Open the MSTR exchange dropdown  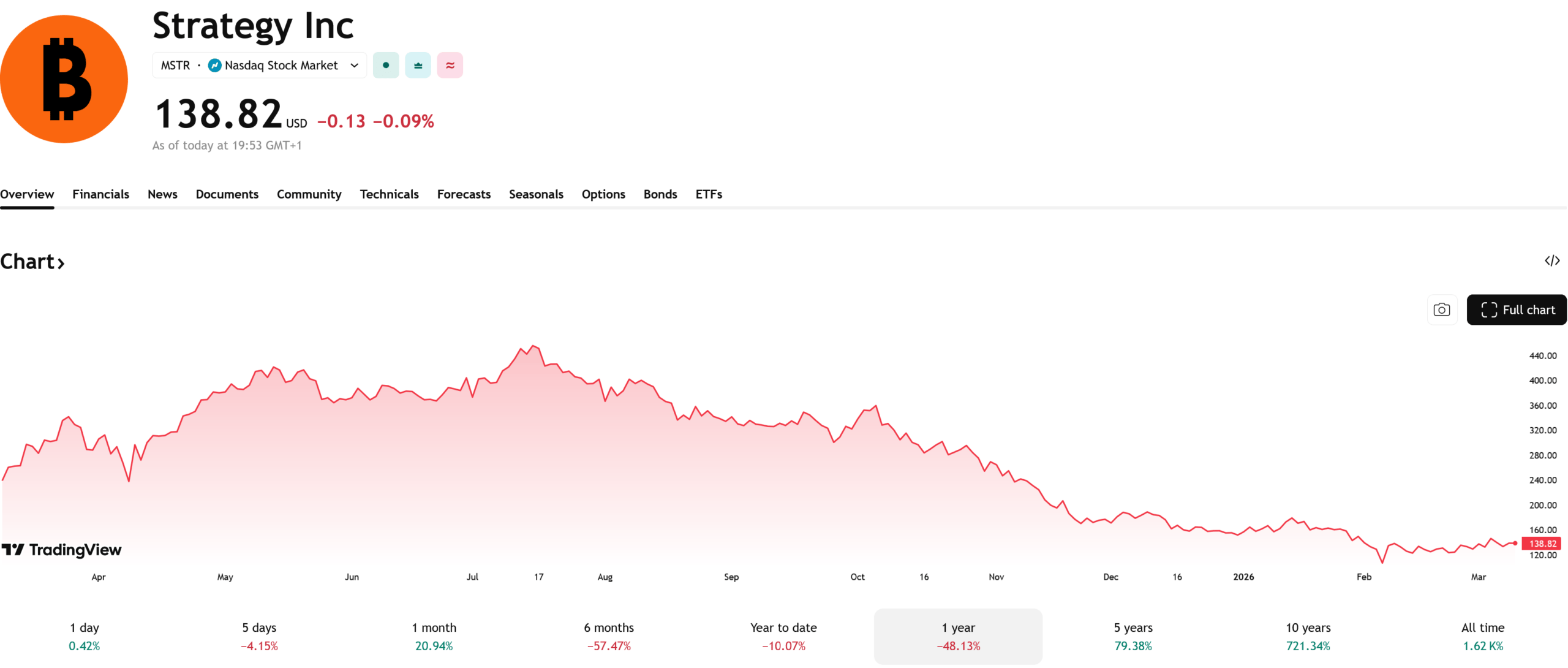354,66
